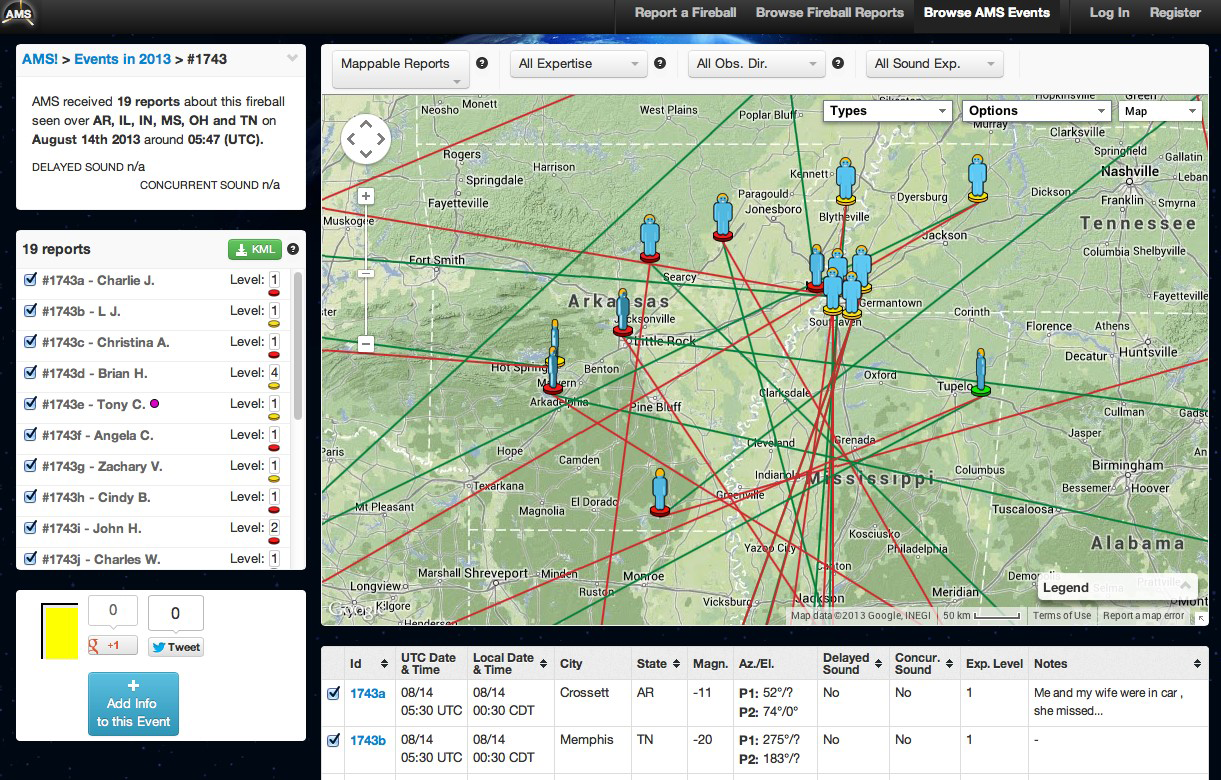Collapse the event summary panel chevron
1221x780 pixels.
click(x=292, y=58)
